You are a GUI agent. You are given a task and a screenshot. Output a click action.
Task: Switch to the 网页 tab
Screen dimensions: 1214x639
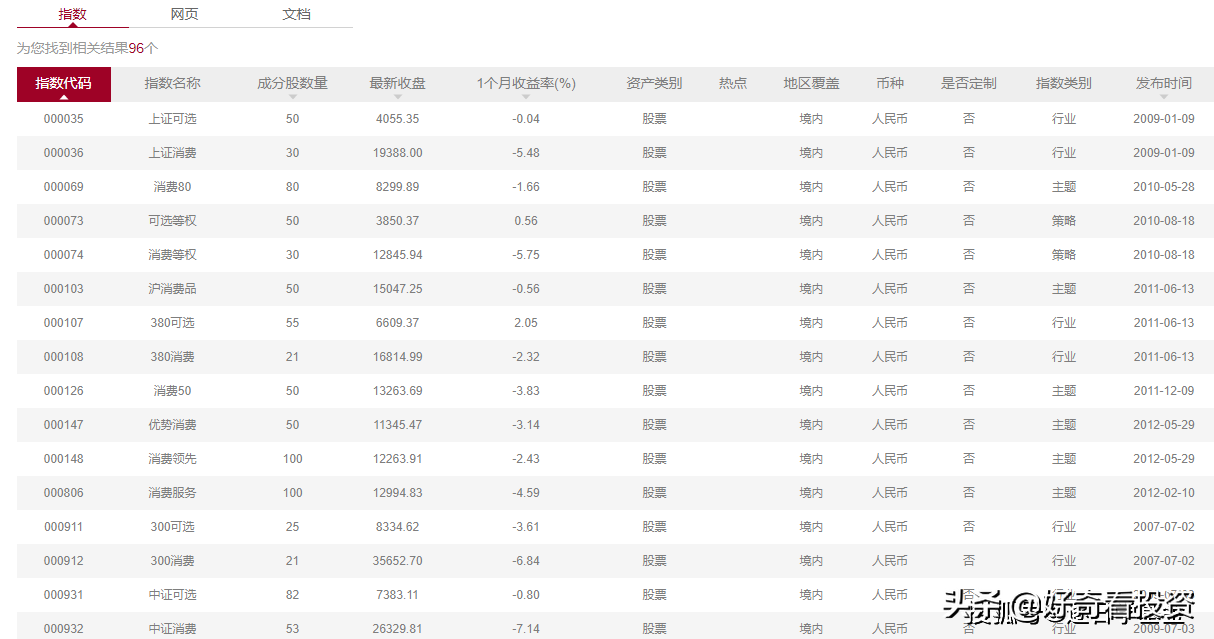pyautogui.click(x=184, y=14)
